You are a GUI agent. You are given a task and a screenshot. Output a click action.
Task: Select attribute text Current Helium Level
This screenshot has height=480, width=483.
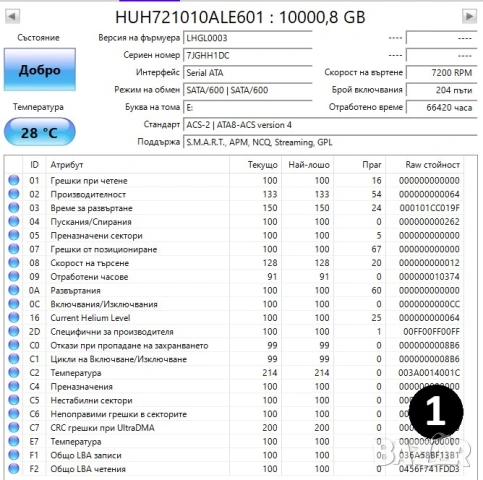pos(90,318)
